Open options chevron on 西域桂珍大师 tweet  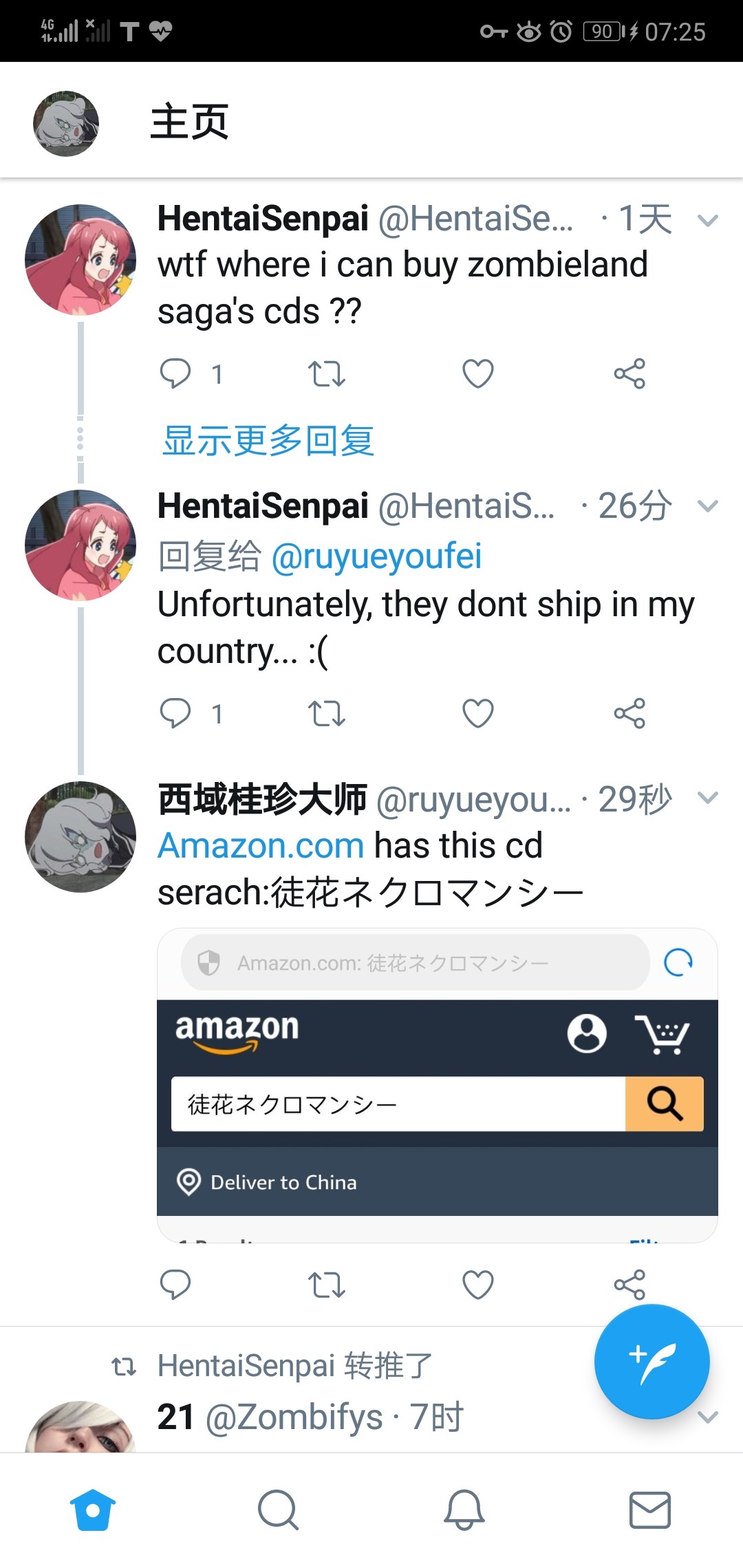708,798
